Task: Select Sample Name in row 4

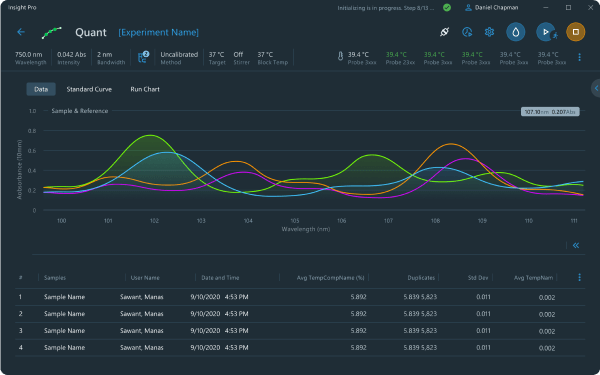Action: (x=64, y=347)
